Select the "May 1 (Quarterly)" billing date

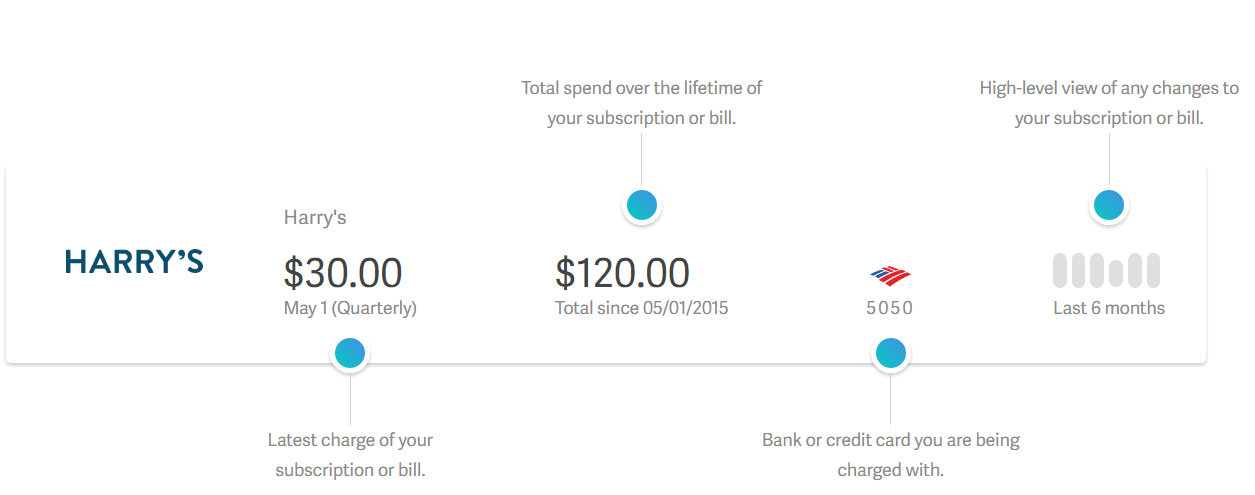350,308
